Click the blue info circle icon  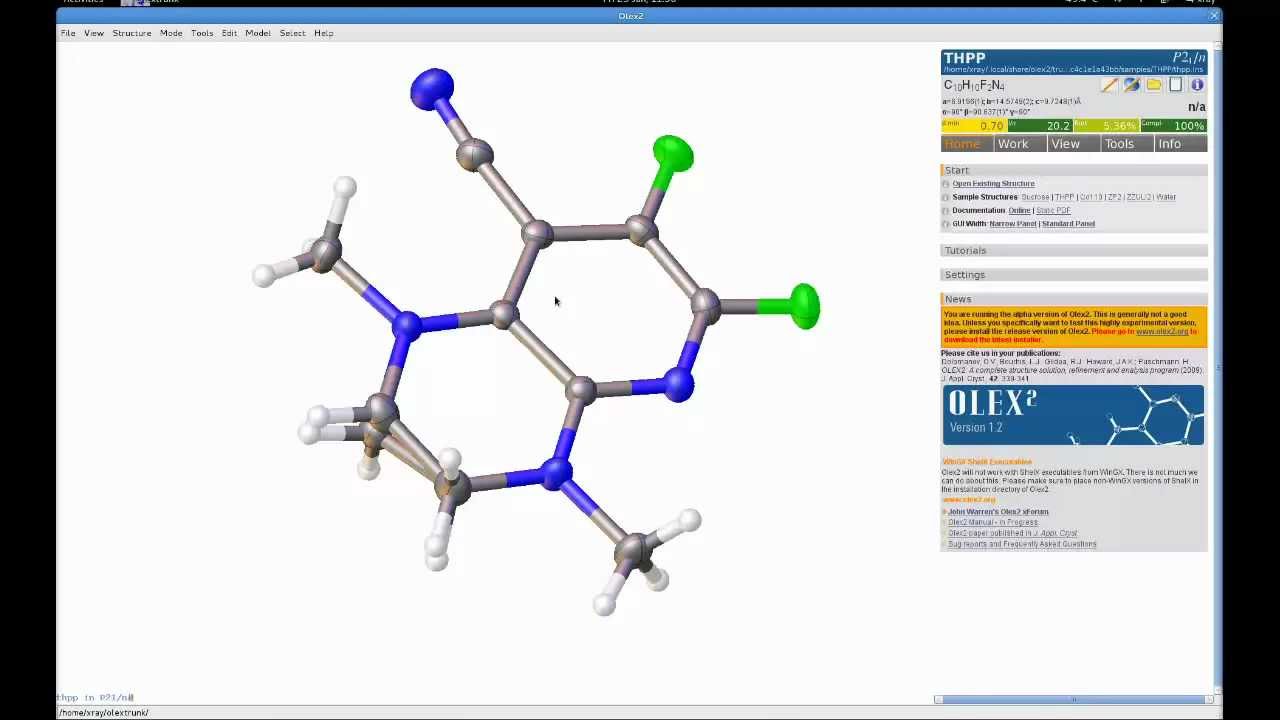pos(1197,85)
